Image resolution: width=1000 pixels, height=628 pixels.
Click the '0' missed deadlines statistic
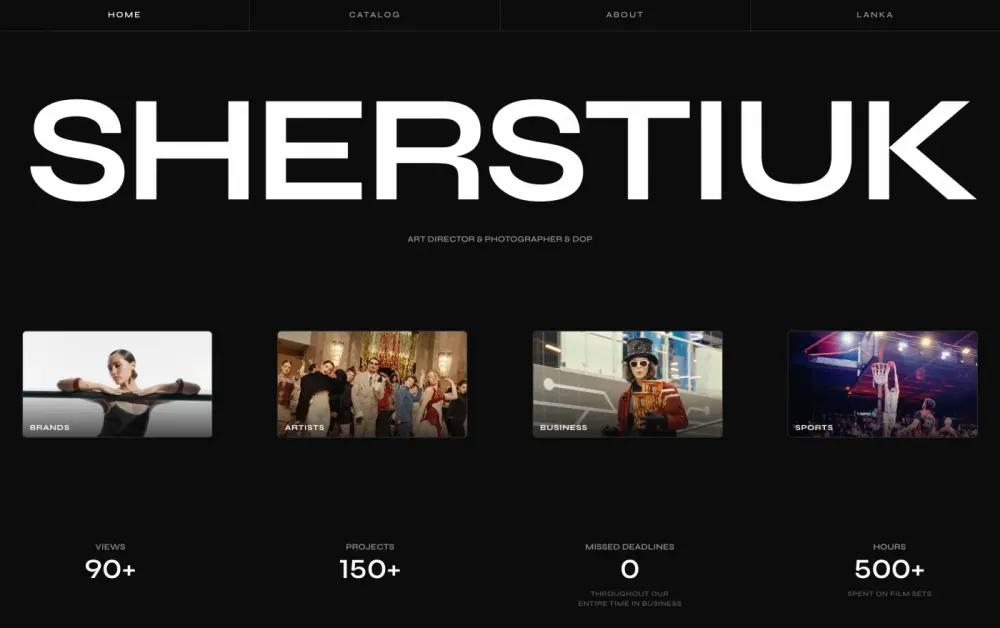click(629, 569)
